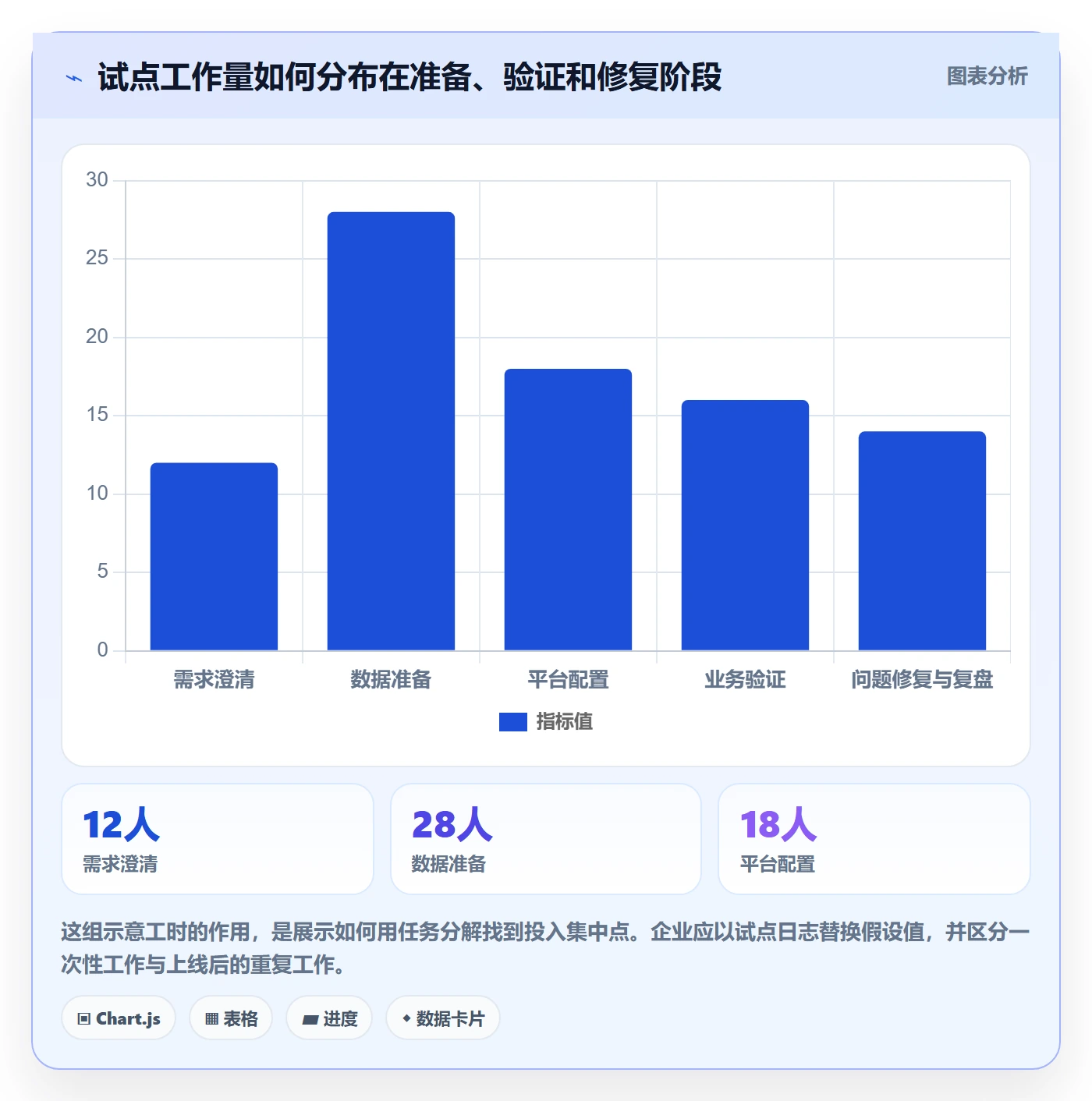Image resolution: width=1092 pixels, height=1101 pixels.
Task: Click the Chart.js tag chip
Action: [119, 1018]
